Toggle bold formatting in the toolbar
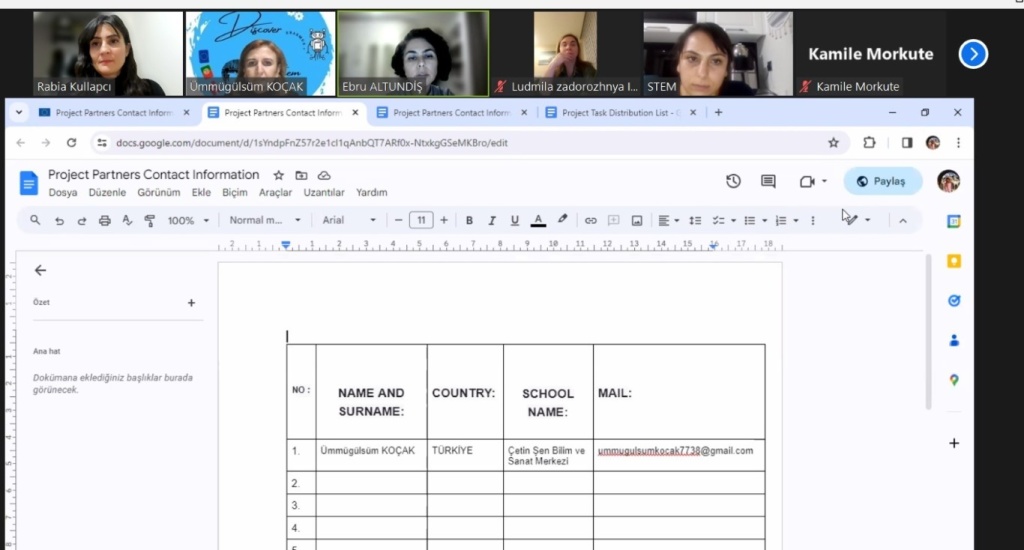 click(x=469, y=220)
